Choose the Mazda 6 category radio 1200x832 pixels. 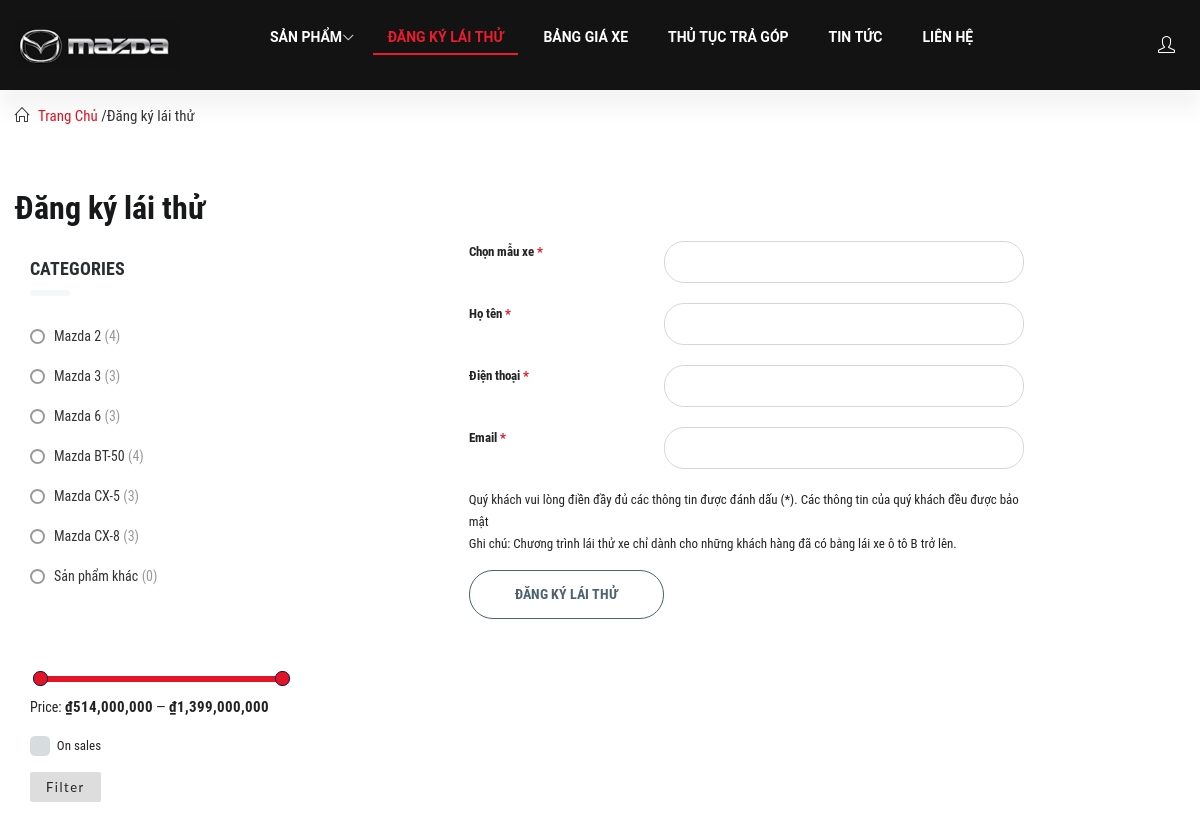(38, 416)
